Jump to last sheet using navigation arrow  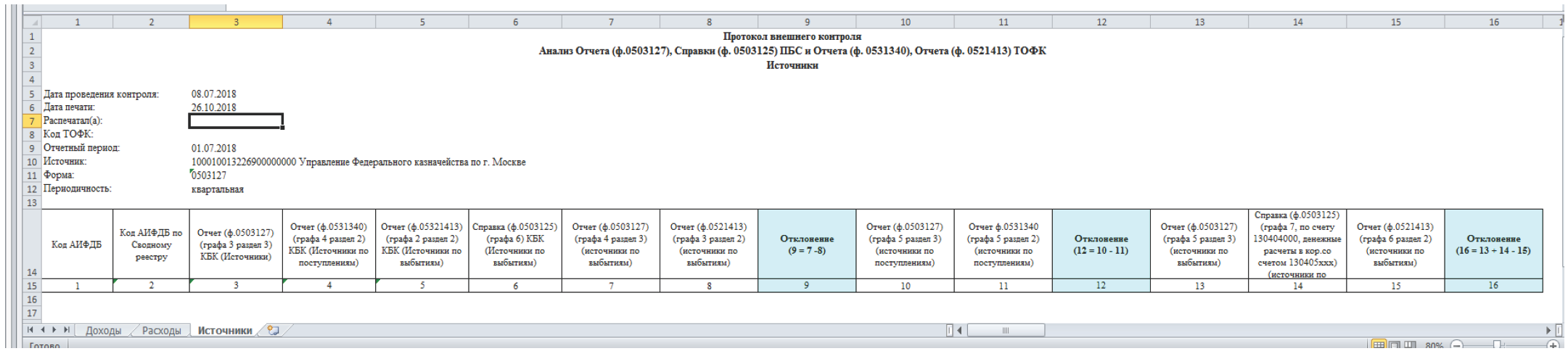click(x=67, y=330)
